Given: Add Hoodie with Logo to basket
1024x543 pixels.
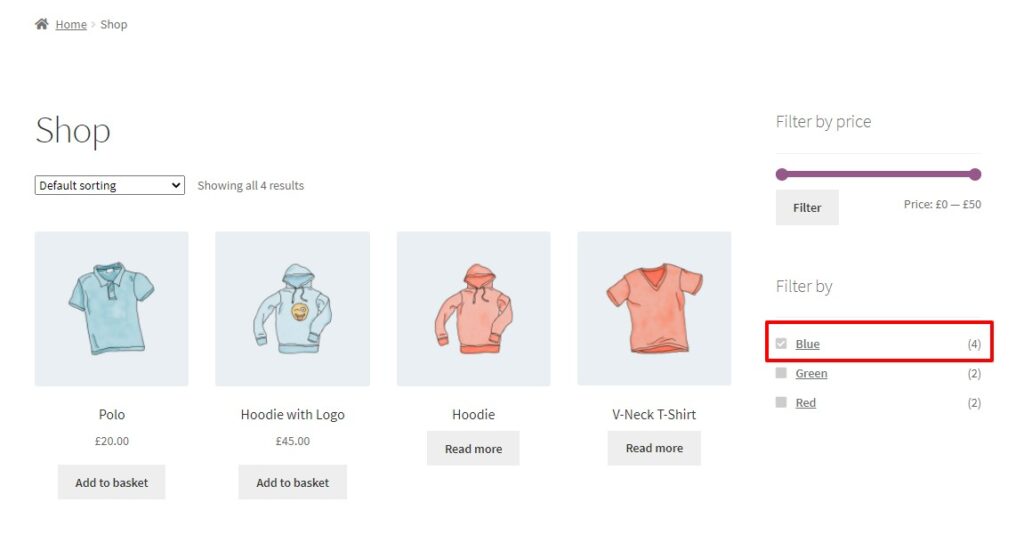Looking at the screenshot, I should tap(292, 482).
